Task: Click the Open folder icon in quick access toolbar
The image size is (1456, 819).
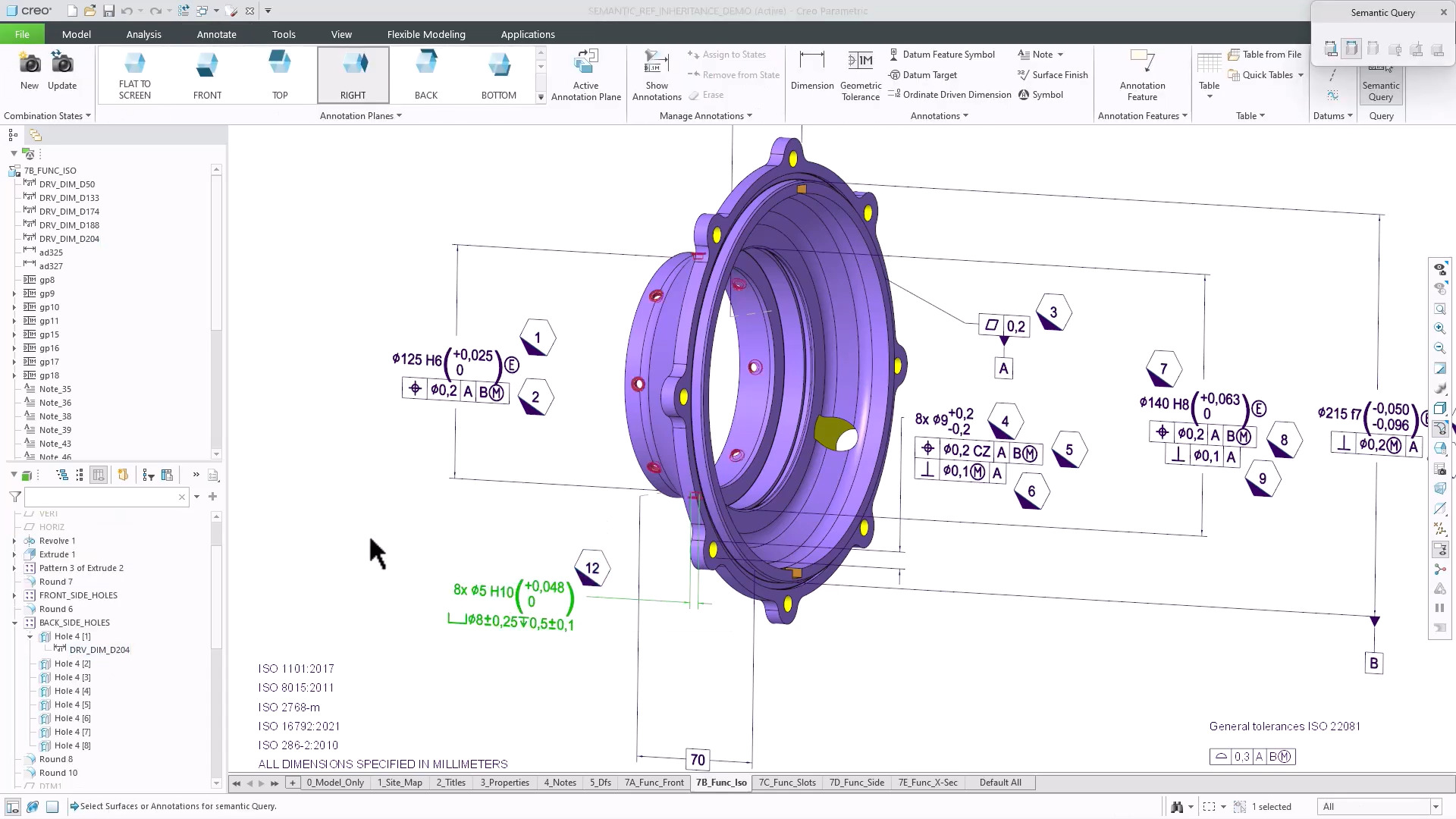Action: 90,11
